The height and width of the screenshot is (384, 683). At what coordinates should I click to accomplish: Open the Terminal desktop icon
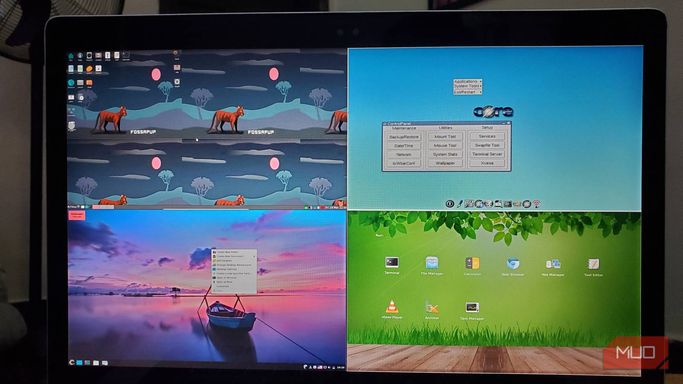(x=392, y=263)
